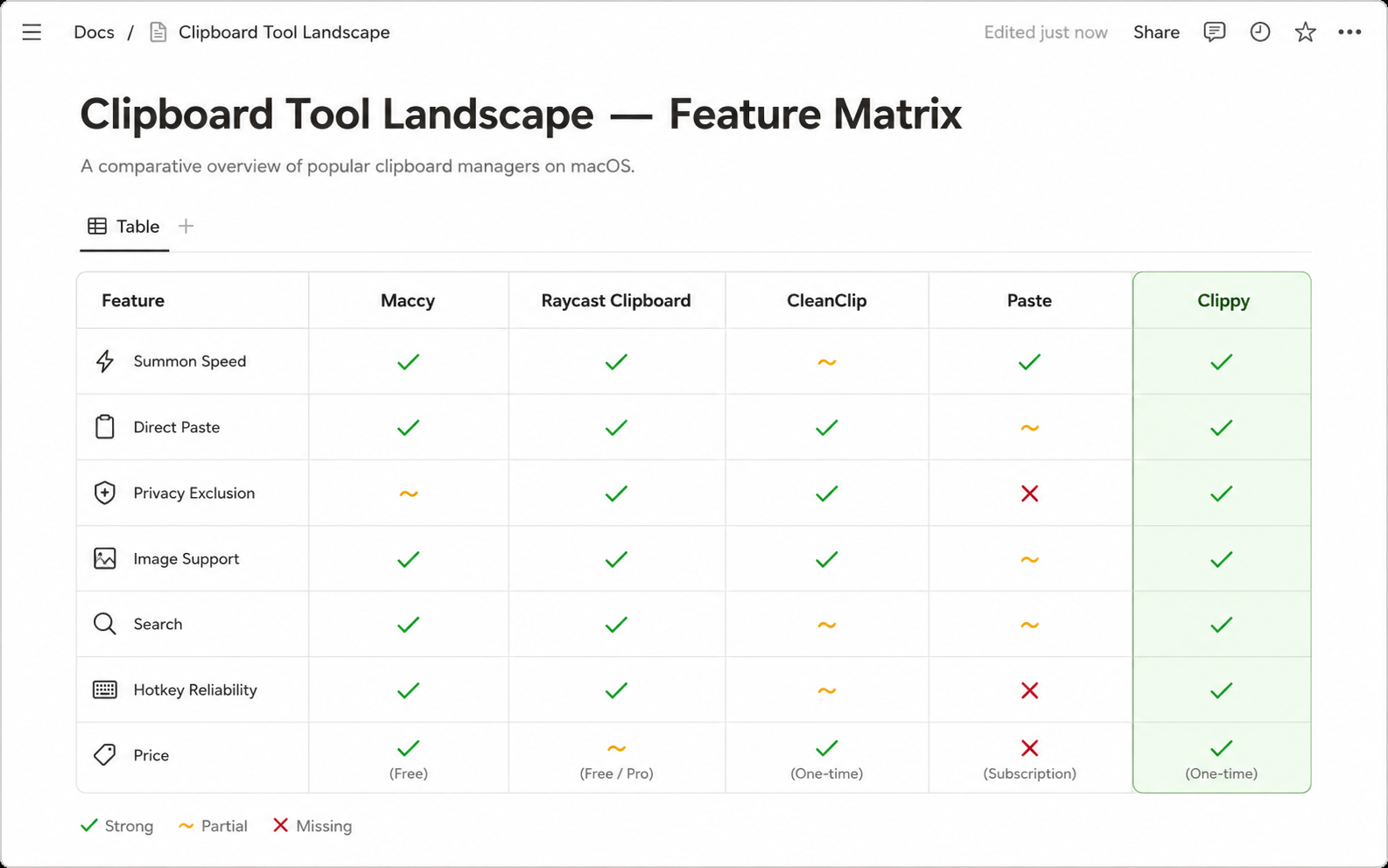Select the CleanClip column header
The width and height of the screenshot is (1388, 868).
tap(827, 300)
